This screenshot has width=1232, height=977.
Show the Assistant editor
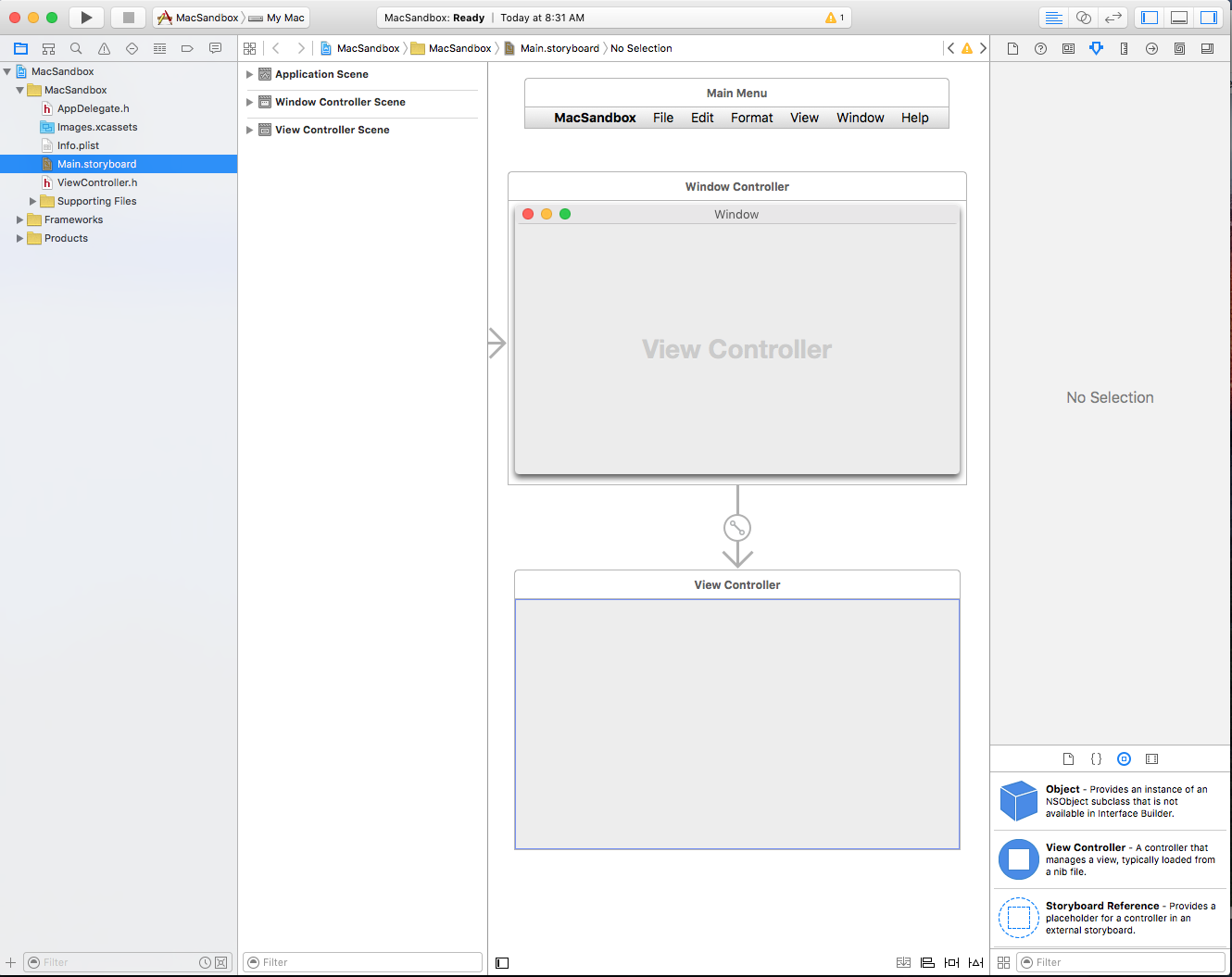click(1083, 18)
